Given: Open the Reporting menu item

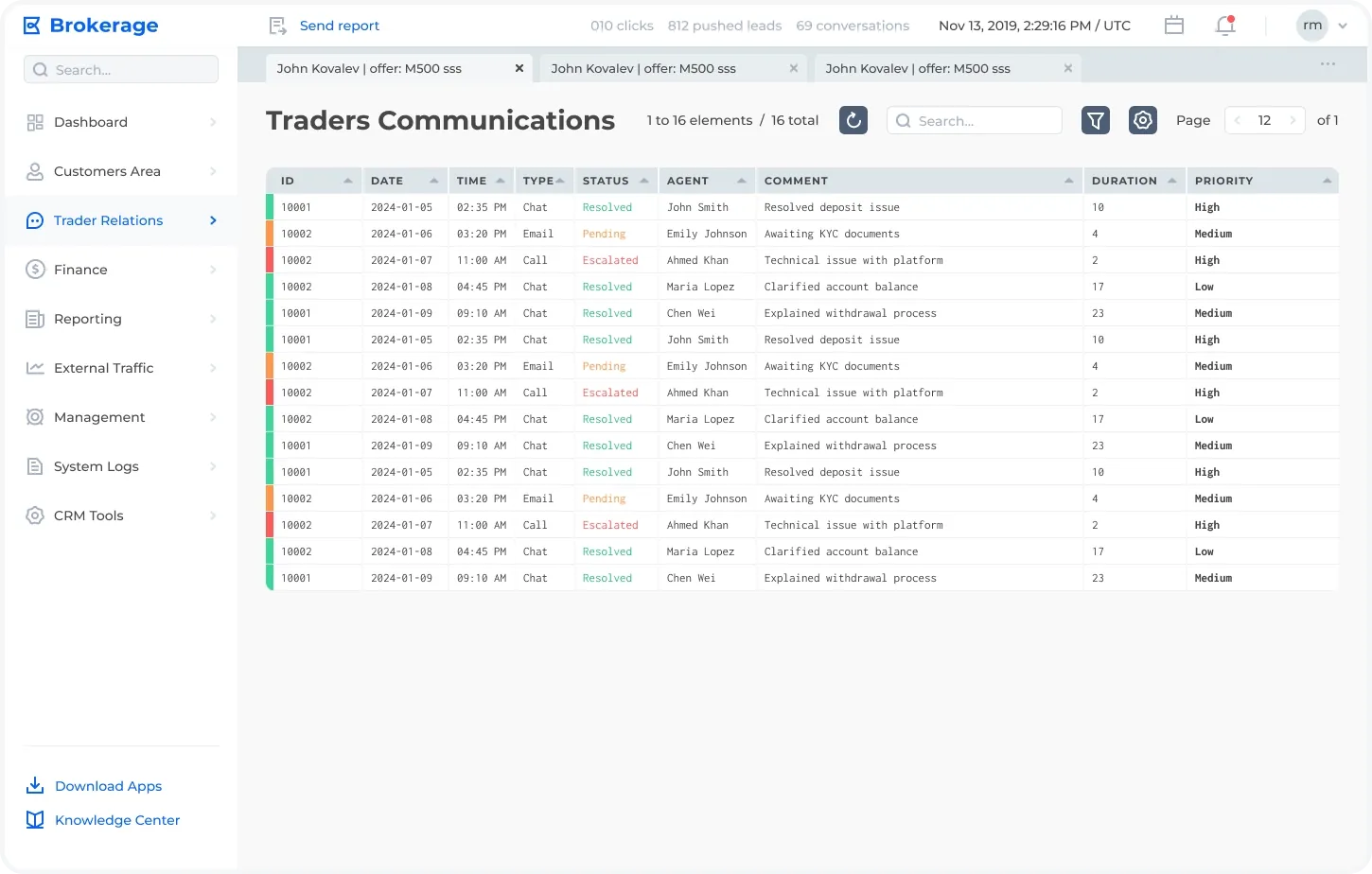Looking at the screenshot, I should 121,319.
